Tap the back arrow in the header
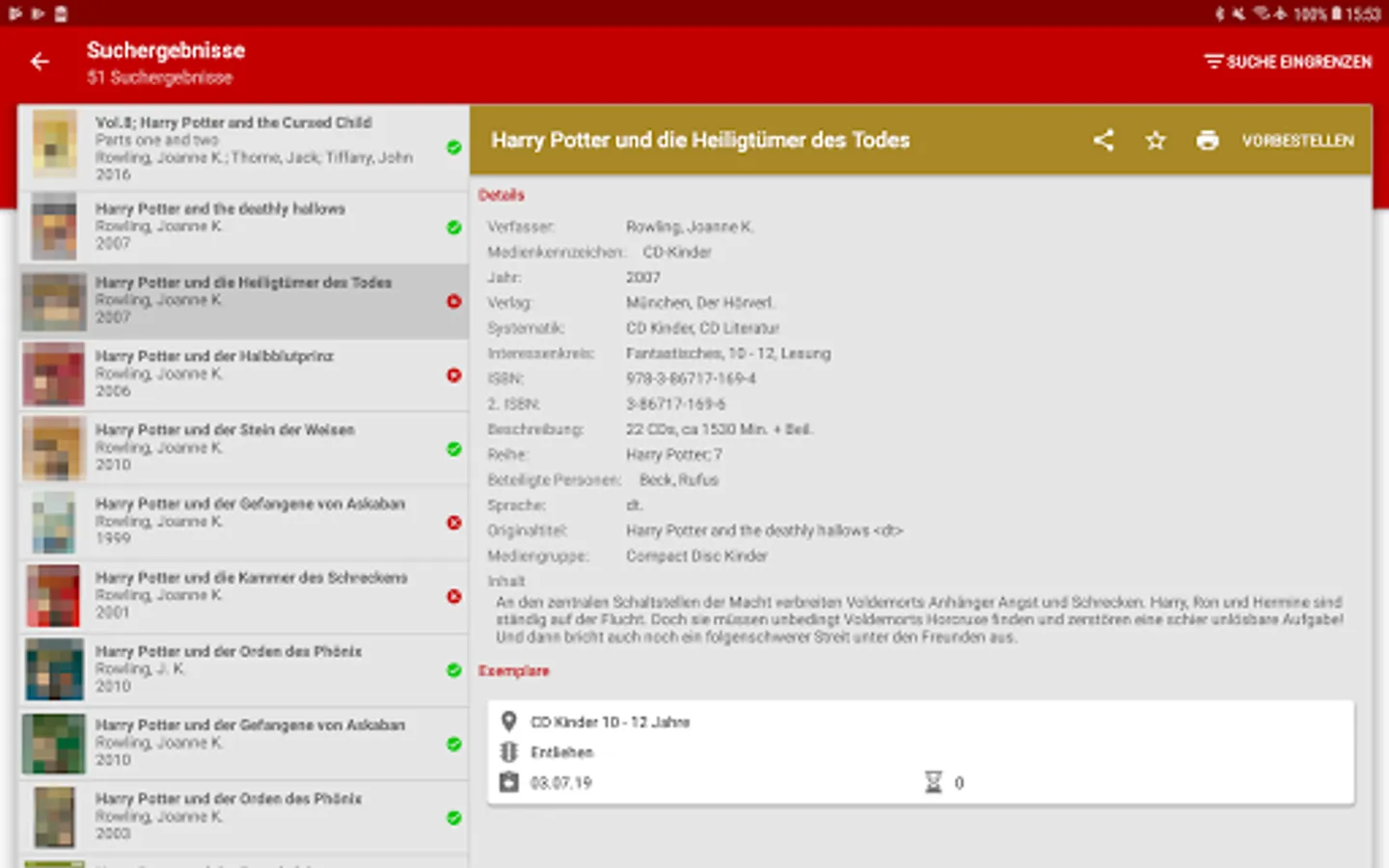 click(x=40, y=62)
